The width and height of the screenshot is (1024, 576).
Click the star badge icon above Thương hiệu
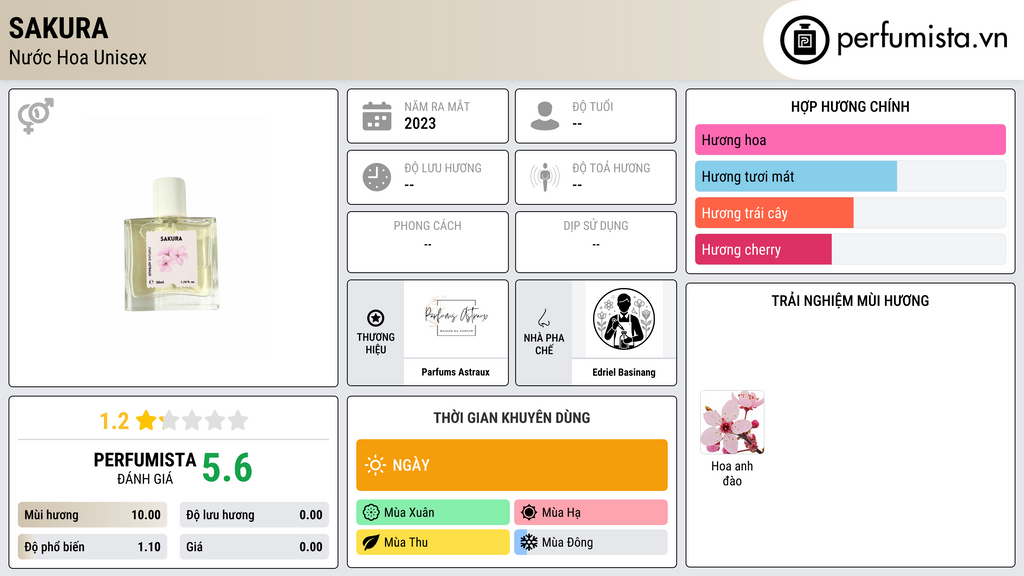[376, 318]
